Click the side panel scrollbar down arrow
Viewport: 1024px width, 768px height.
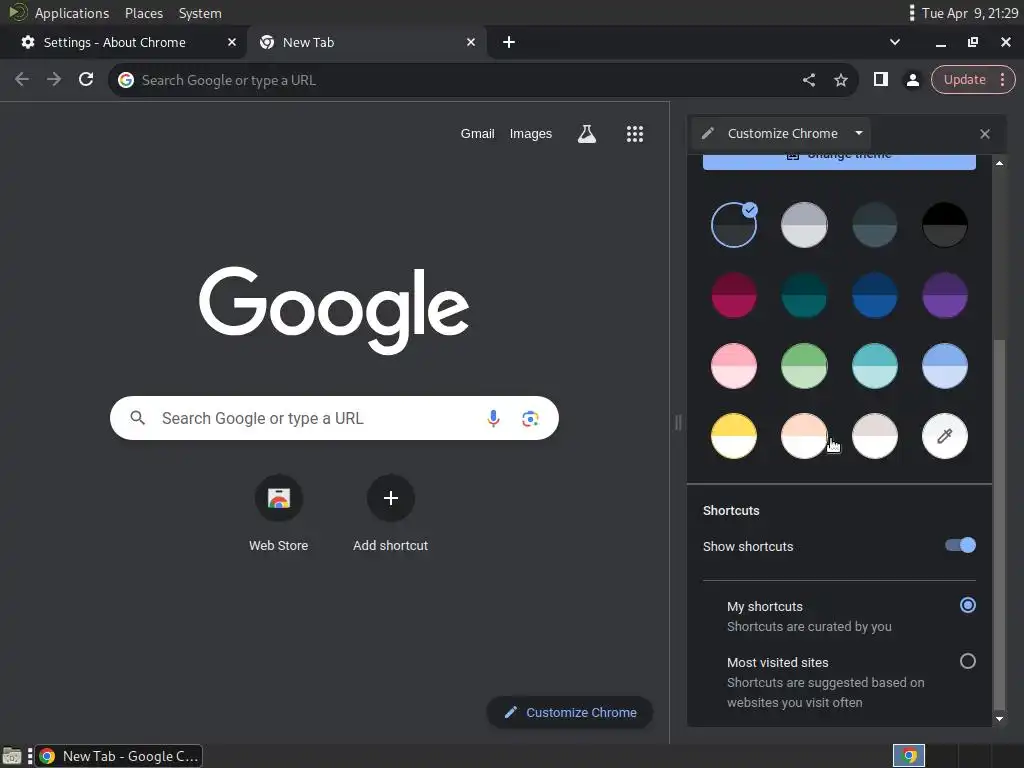click(999, 718)
